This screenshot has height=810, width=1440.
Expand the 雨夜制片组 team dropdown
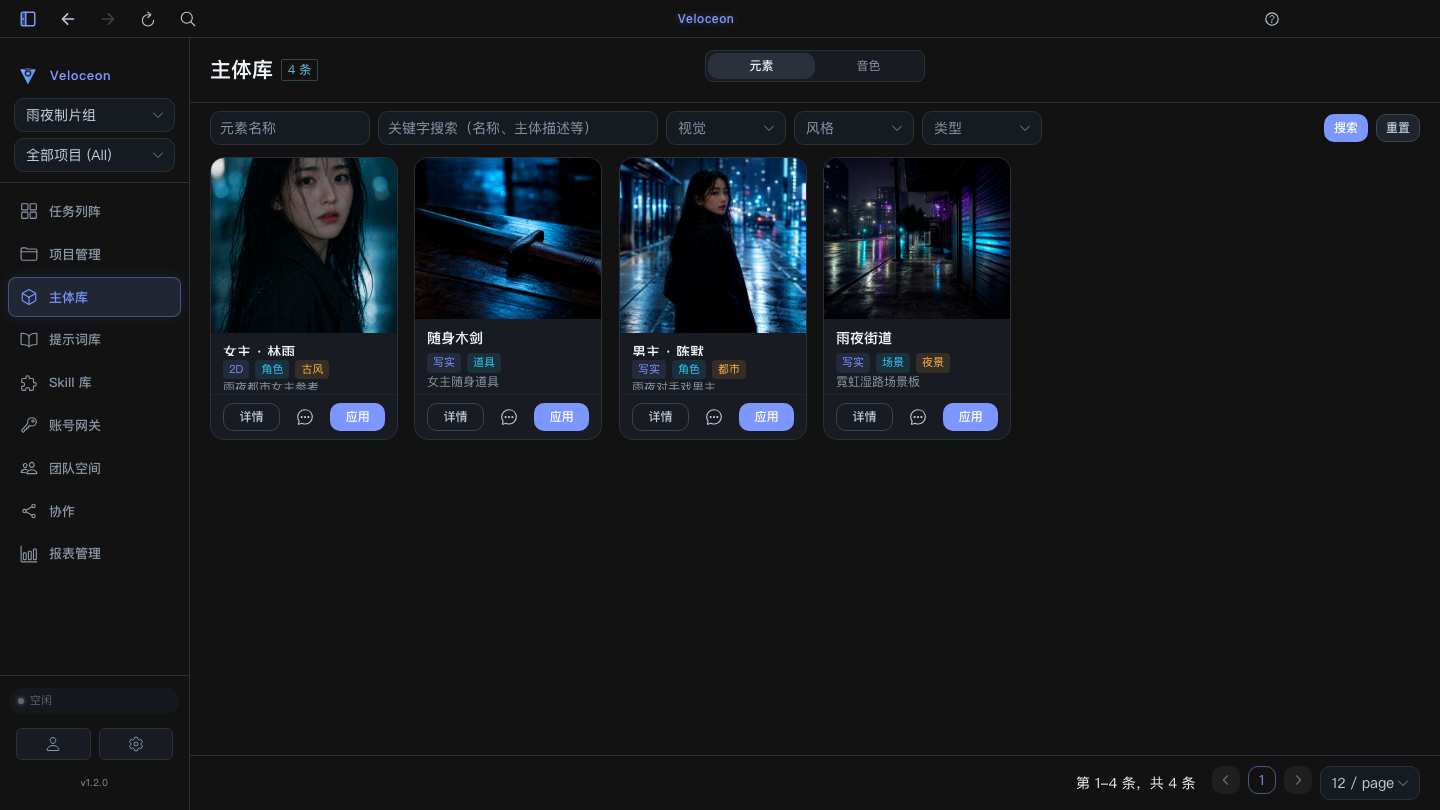click(94, 115)
